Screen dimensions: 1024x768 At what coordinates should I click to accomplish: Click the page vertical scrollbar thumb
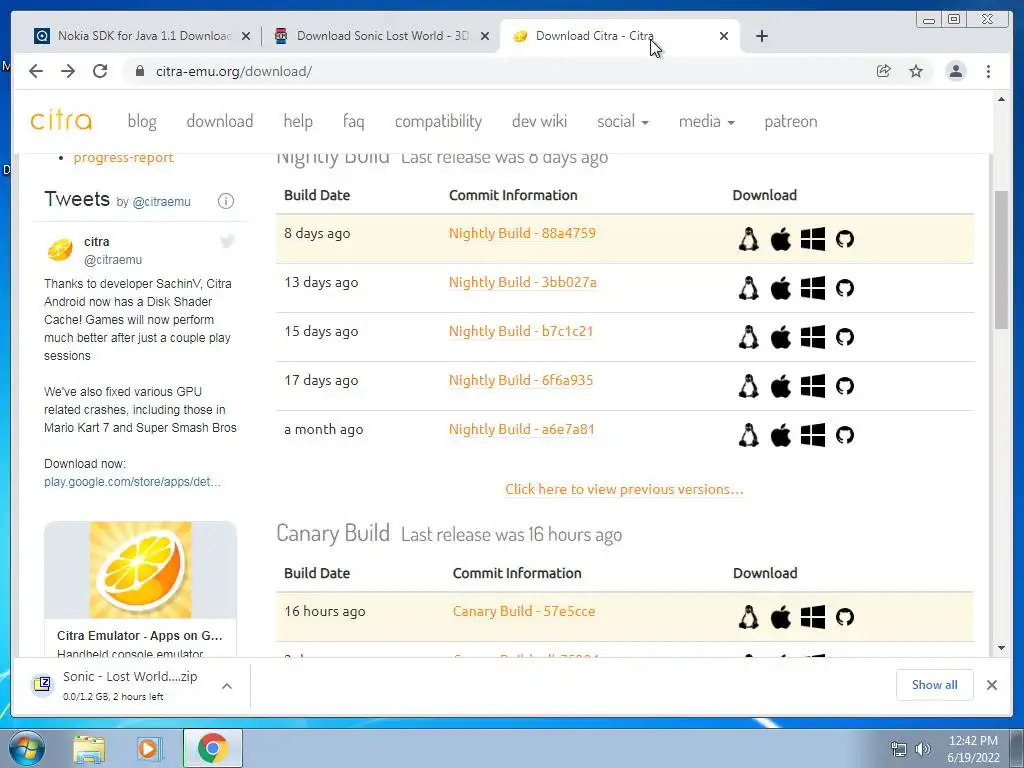[1001, 260]
